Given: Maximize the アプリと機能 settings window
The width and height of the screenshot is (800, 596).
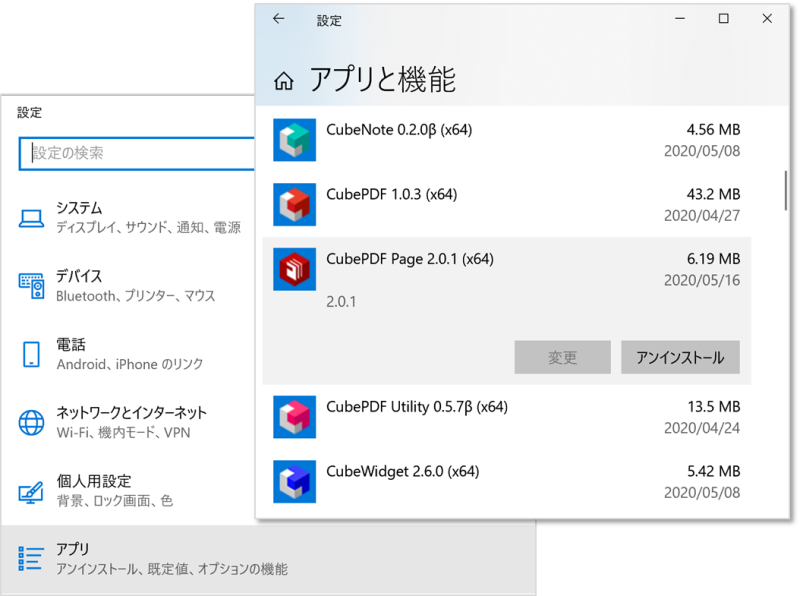Looking at the screenshot, I should [723, 19].
